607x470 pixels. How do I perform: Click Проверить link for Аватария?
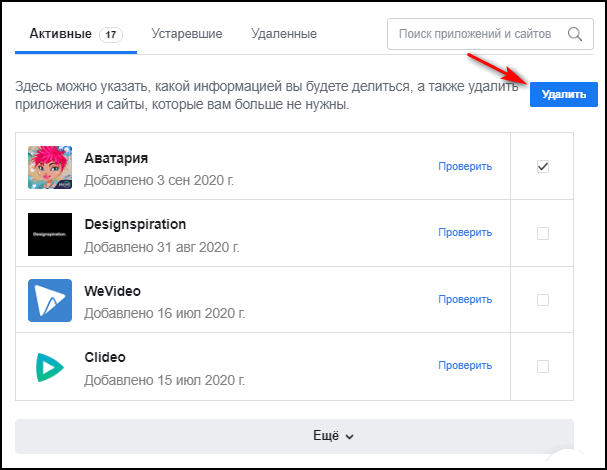pyautogui.click(x=465, y=166)
